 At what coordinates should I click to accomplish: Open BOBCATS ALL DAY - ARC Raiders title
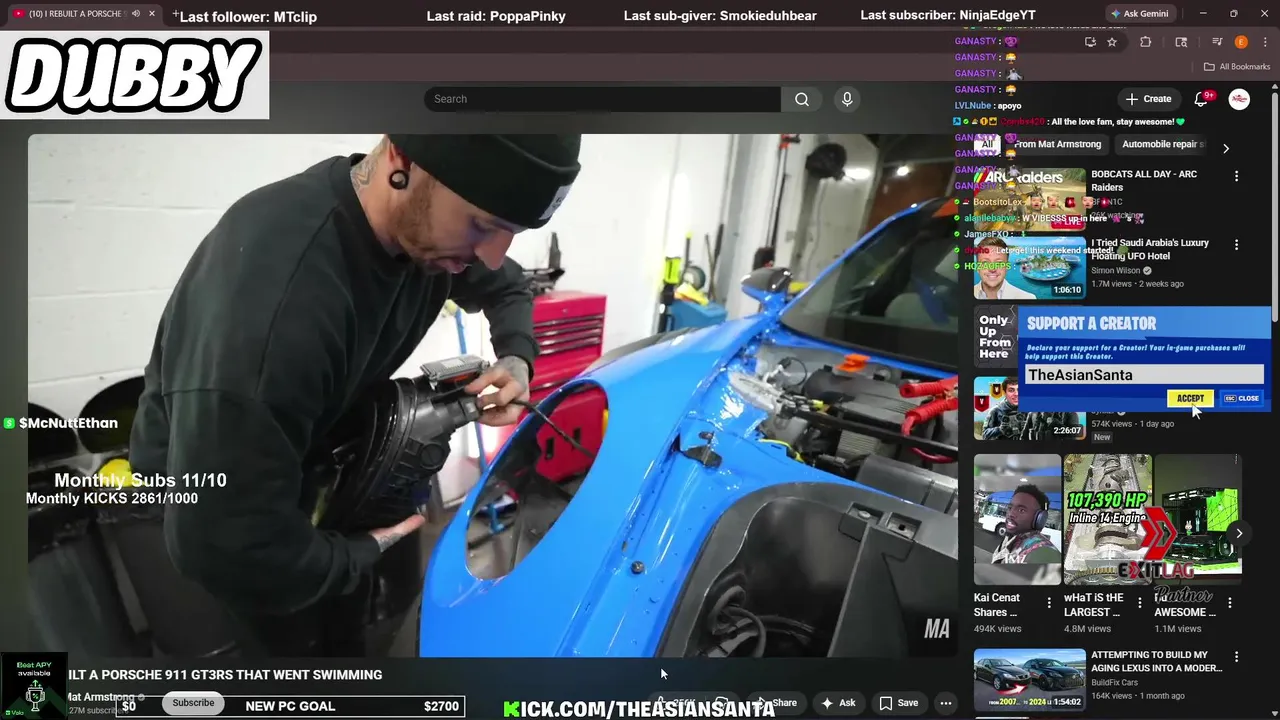click(x=1144, y=180)
